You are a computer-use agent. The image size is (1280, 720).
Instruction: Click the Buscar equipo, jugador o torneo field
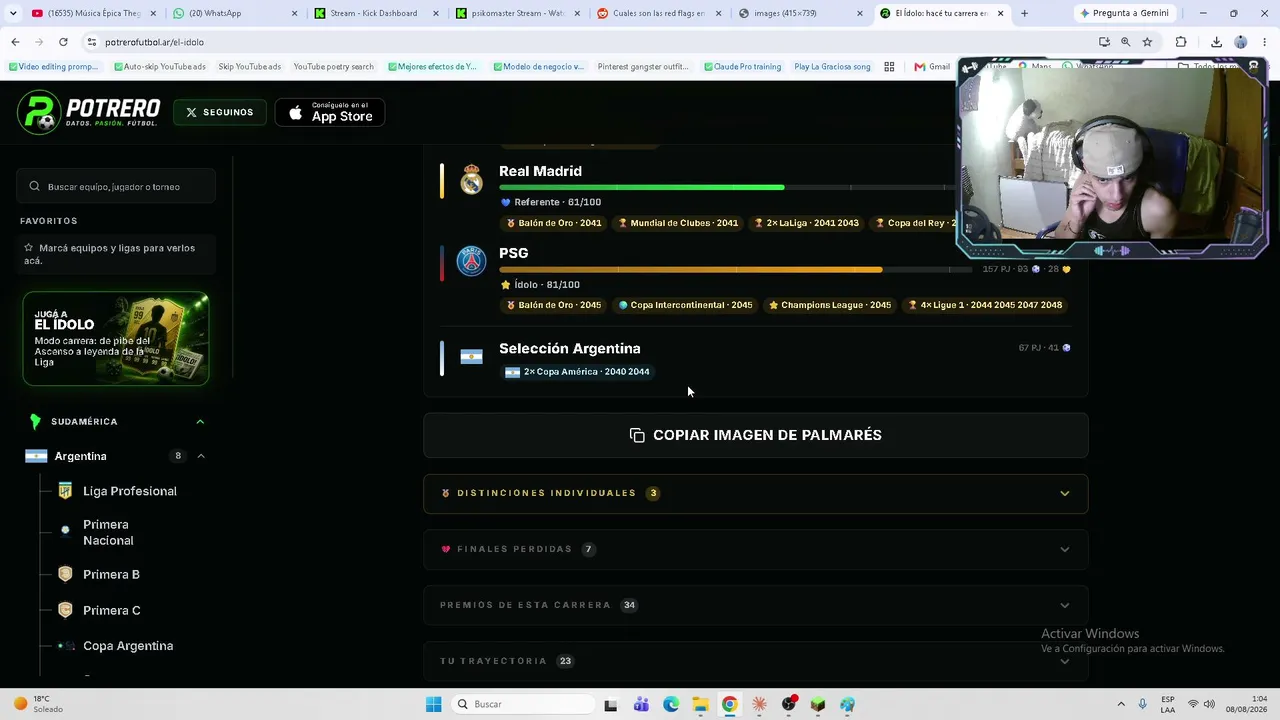(116, 186)
